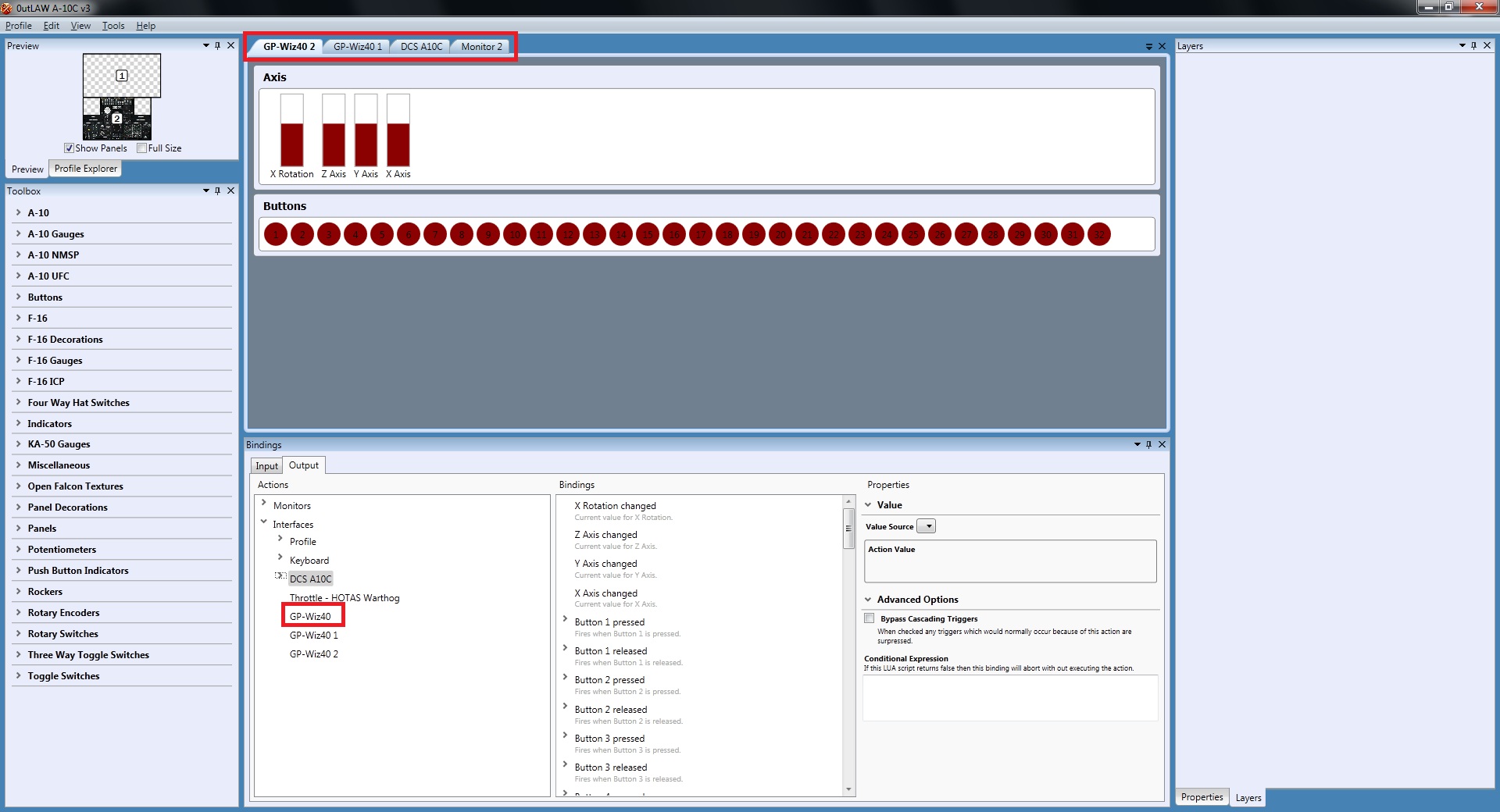Switch to the Monitor 2 tab
This screenshot has height=812, width=1500.
[481, 47]
